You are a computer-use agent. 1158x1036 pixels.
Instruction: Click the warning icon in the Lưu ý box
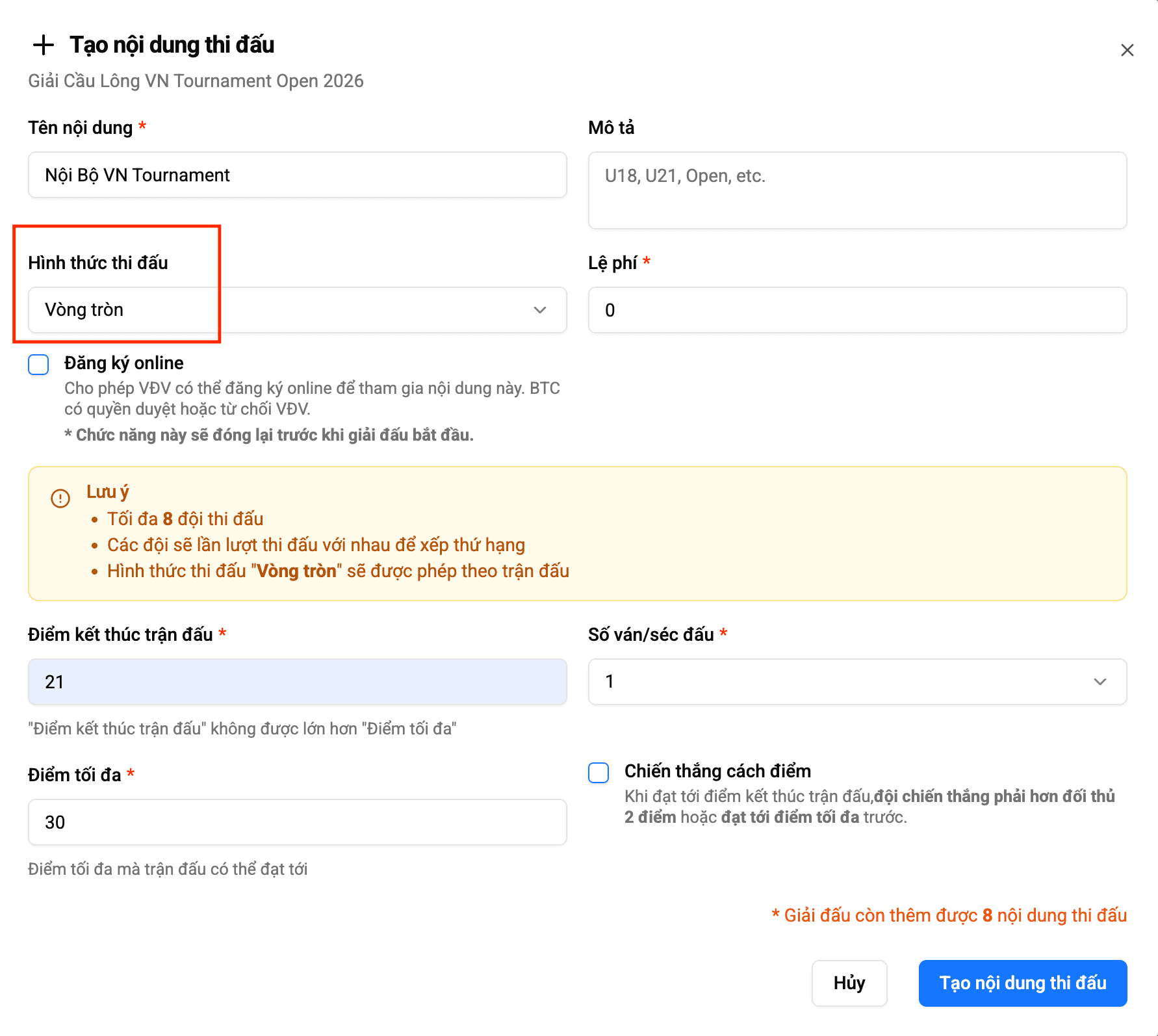[x=60, y=499]
